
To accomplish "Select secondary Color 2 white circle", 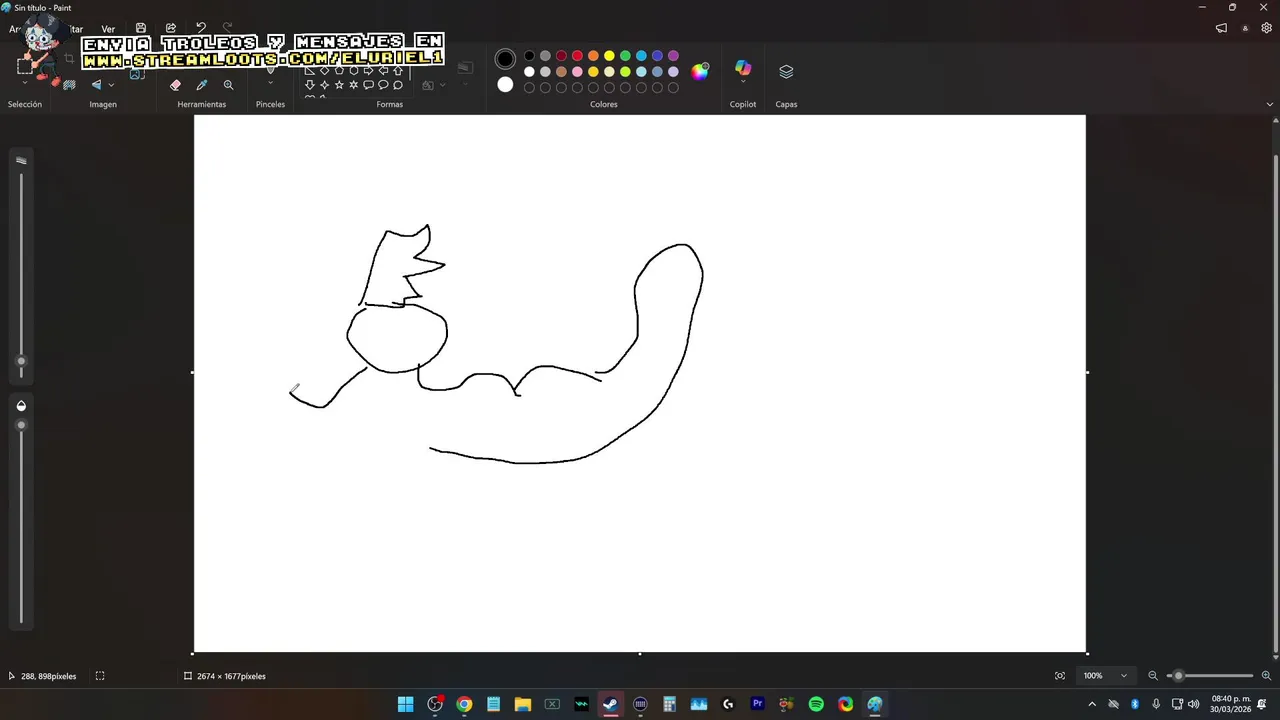I will 505,85.
